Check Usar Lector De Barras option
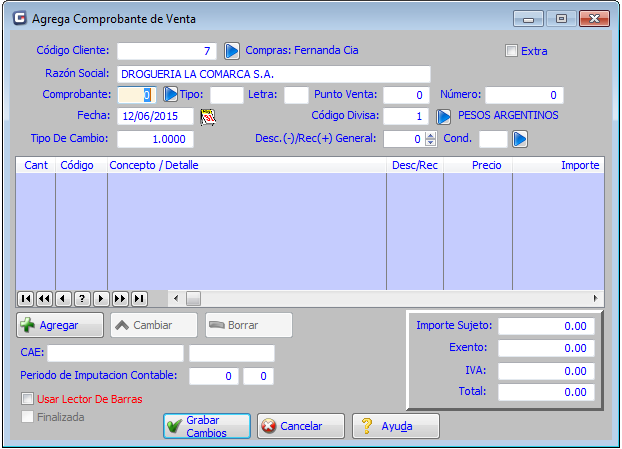 click(x=28, y=399)
